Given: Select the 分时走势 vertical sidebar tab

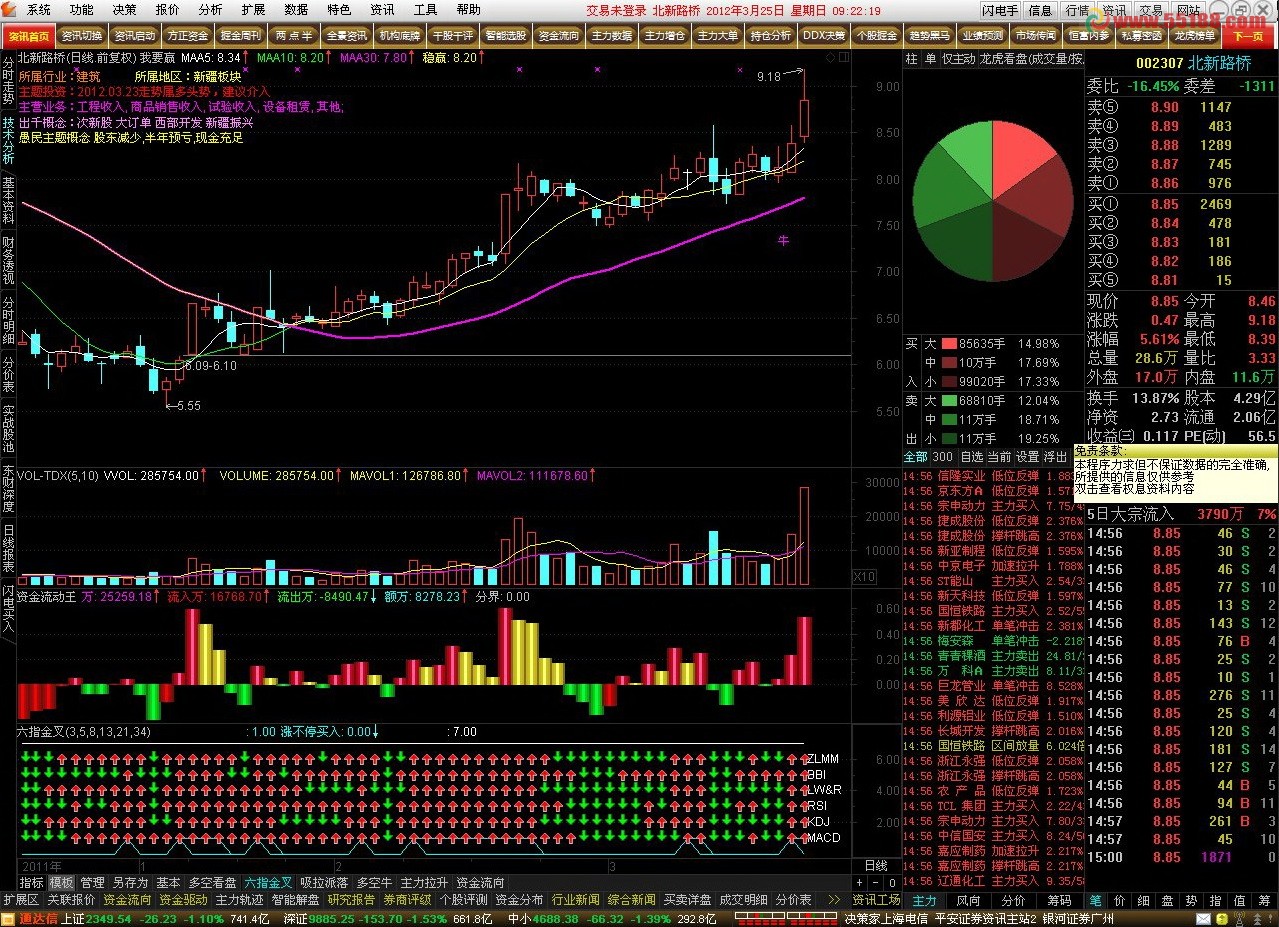Looking at the screenshot, I should 8,81.
